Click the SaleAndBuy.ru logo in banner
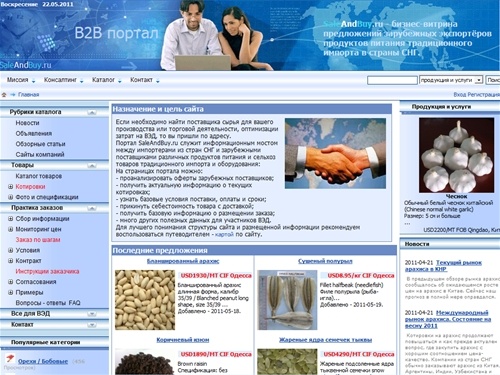500x375 pixels. pos(26,65)
